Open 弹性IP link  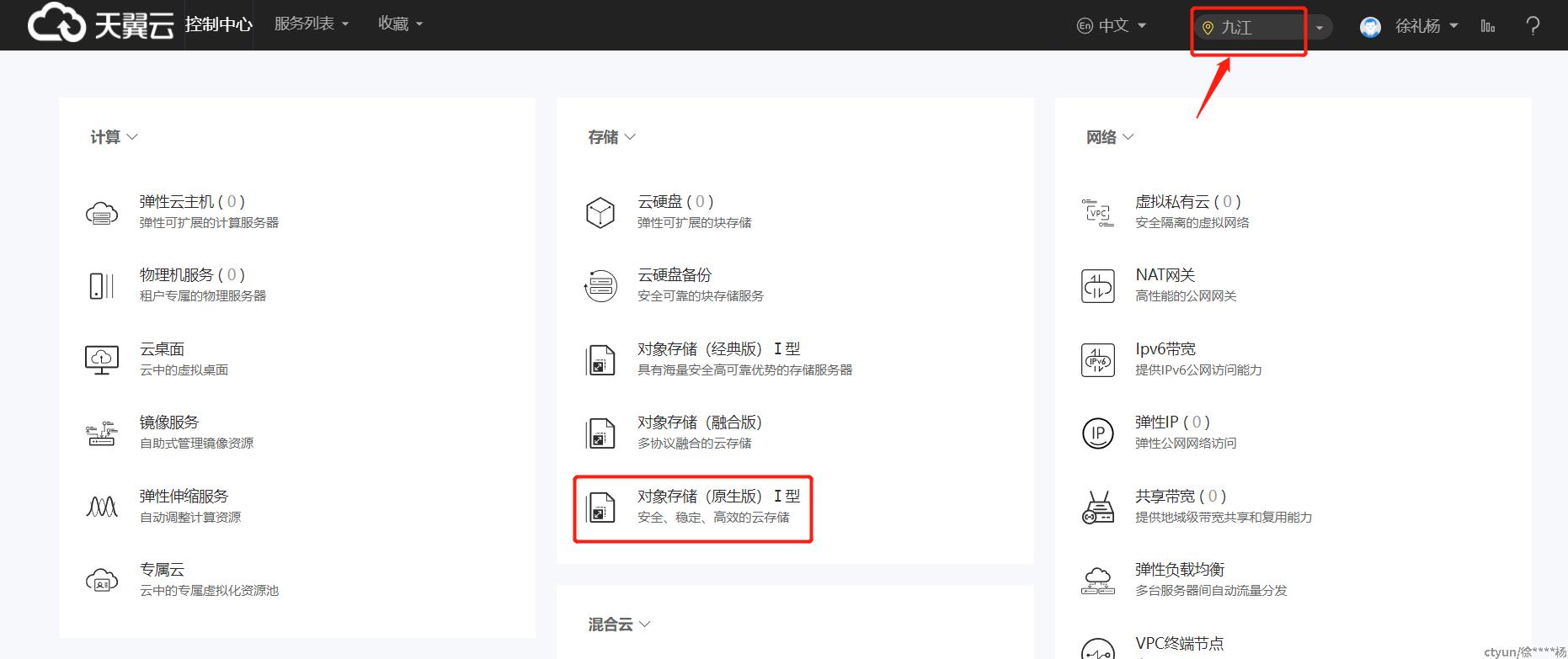pos(1172,423)
